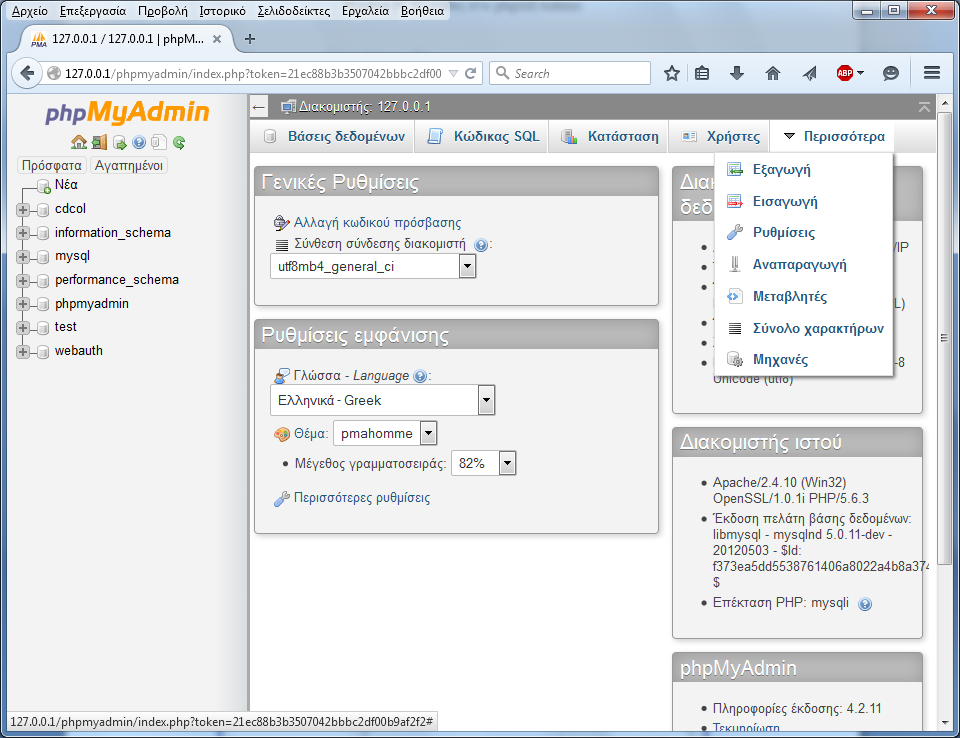
Task: Open the Language dropdown showing Ελληνικά - Greek
Action: [382, 401]
